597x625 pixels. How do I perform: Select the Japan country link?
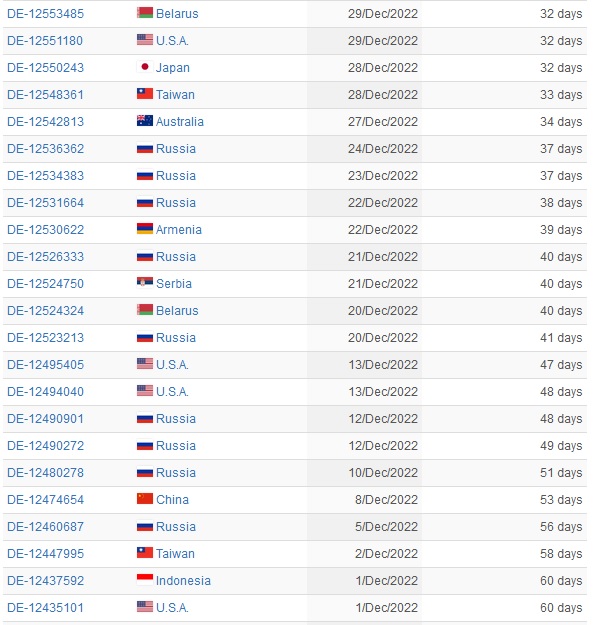[x=173, y=68]
